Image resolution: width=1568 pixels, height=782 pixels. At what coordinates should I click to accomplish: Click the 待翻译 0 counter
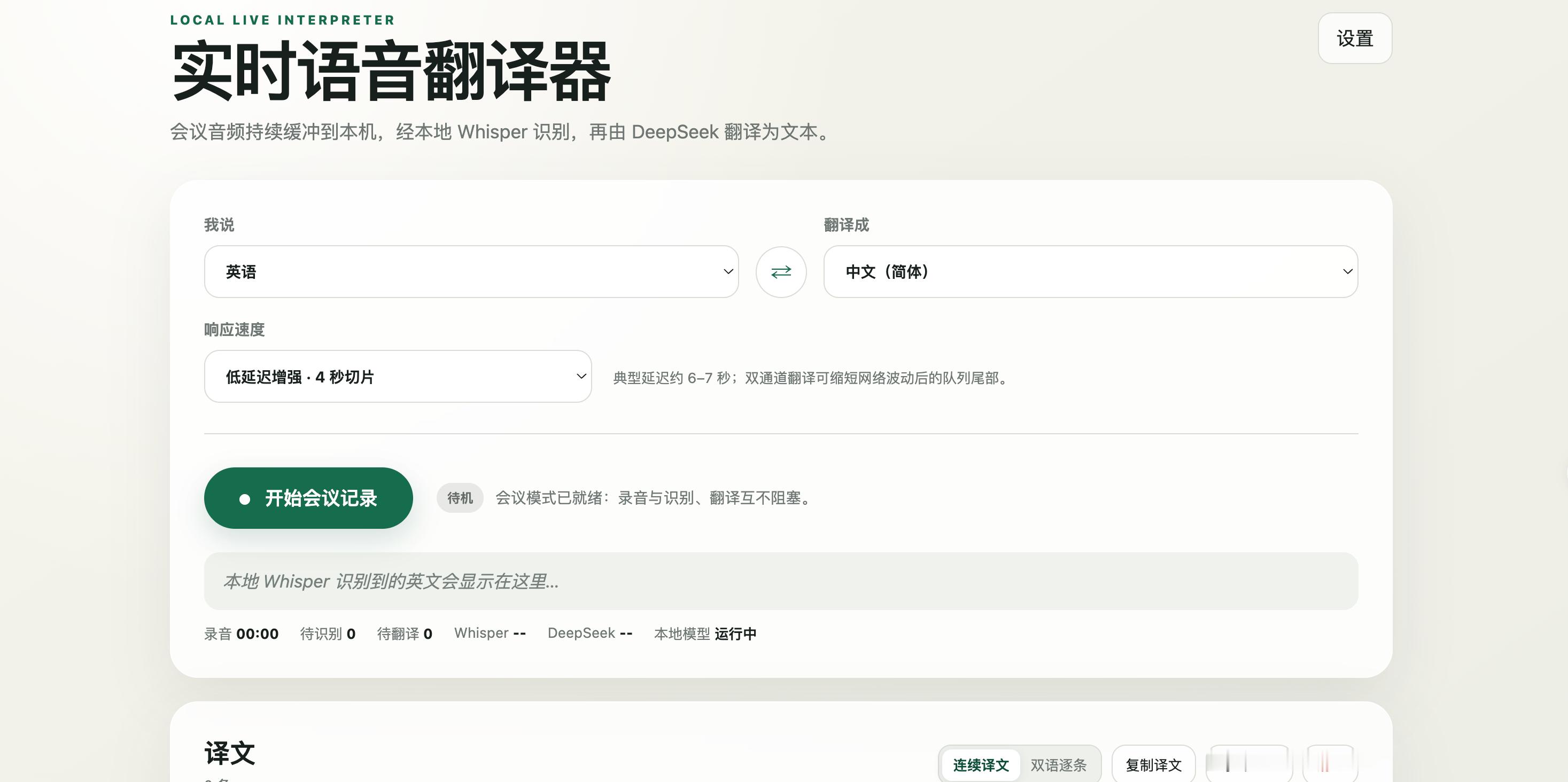point(405,634)
